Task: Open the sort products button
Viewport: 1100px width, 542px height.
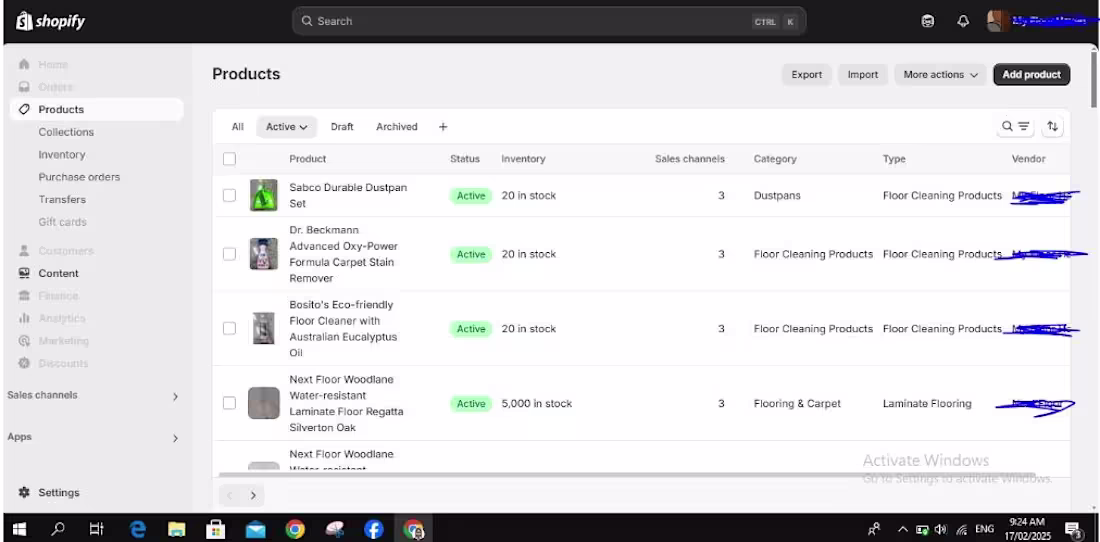Action: (x=1052, y=126)
